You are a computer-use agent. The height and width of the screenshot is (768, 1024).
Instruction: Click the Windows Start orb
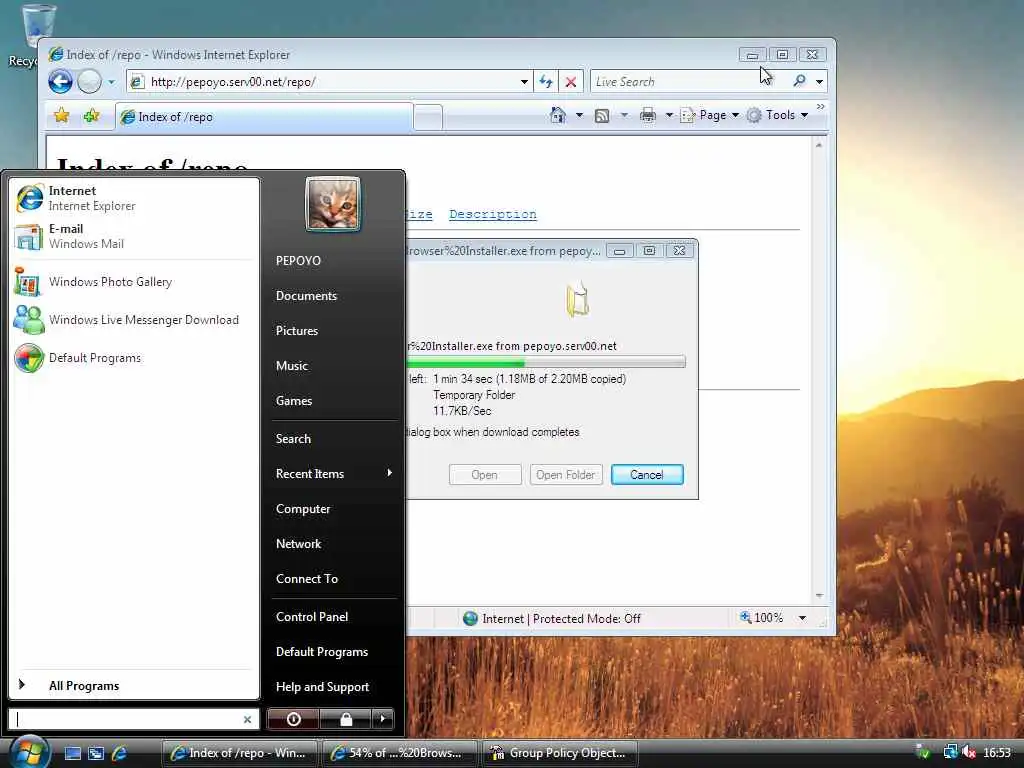click(x=28, y=752)
